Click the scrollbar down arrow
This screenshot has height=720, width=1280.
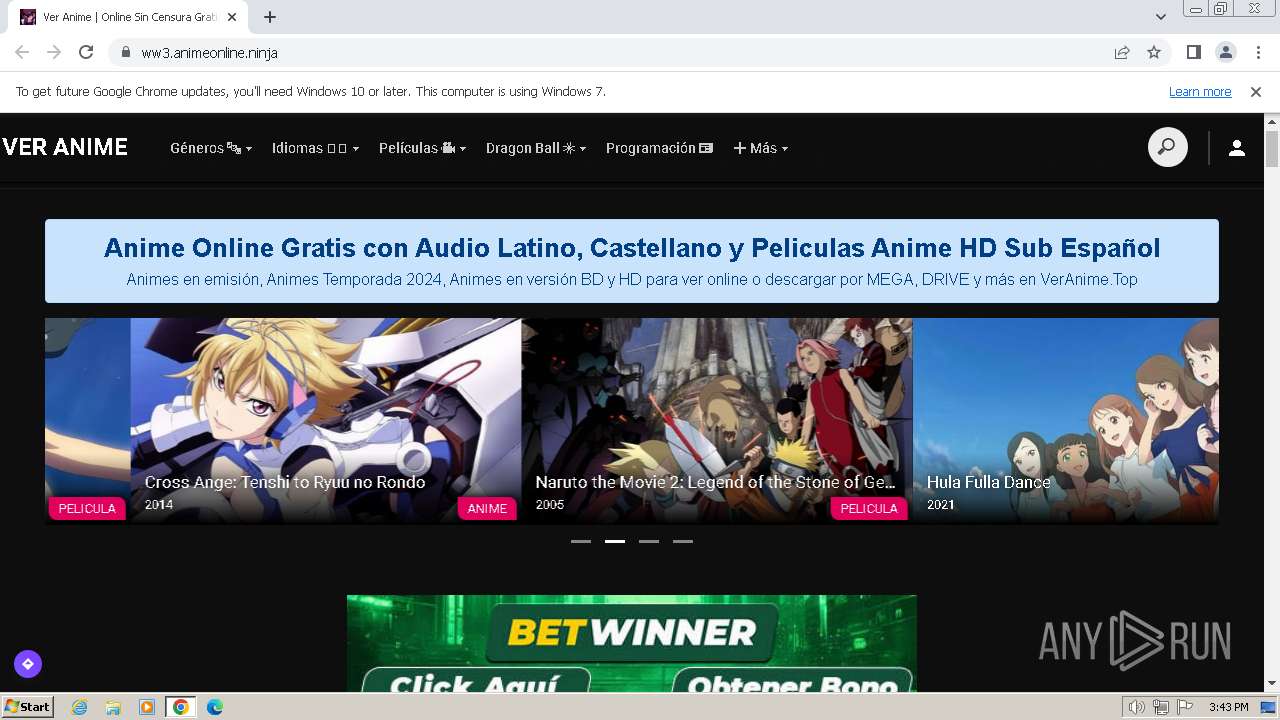coord(1272,684)
